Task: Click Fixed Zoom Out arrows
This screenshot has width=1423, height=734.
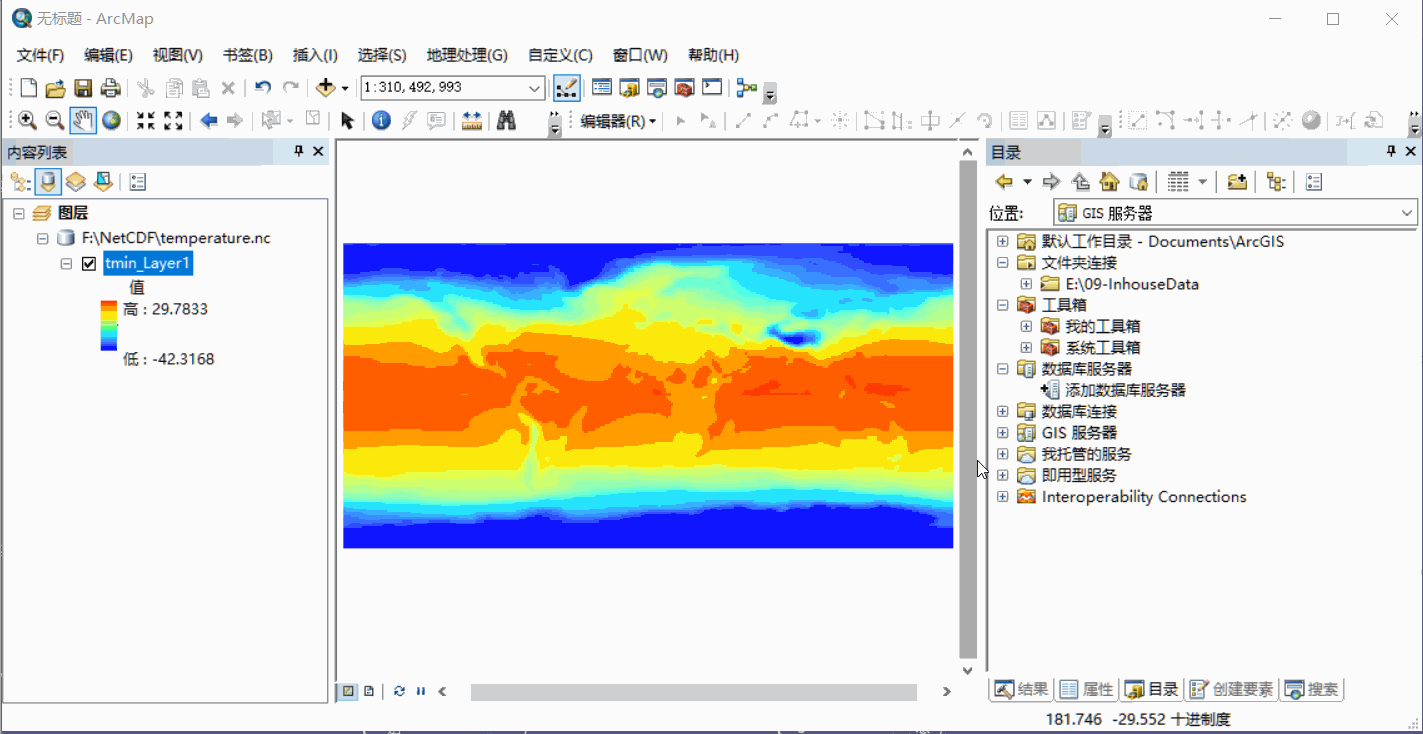Action: (x=173, y=121)
